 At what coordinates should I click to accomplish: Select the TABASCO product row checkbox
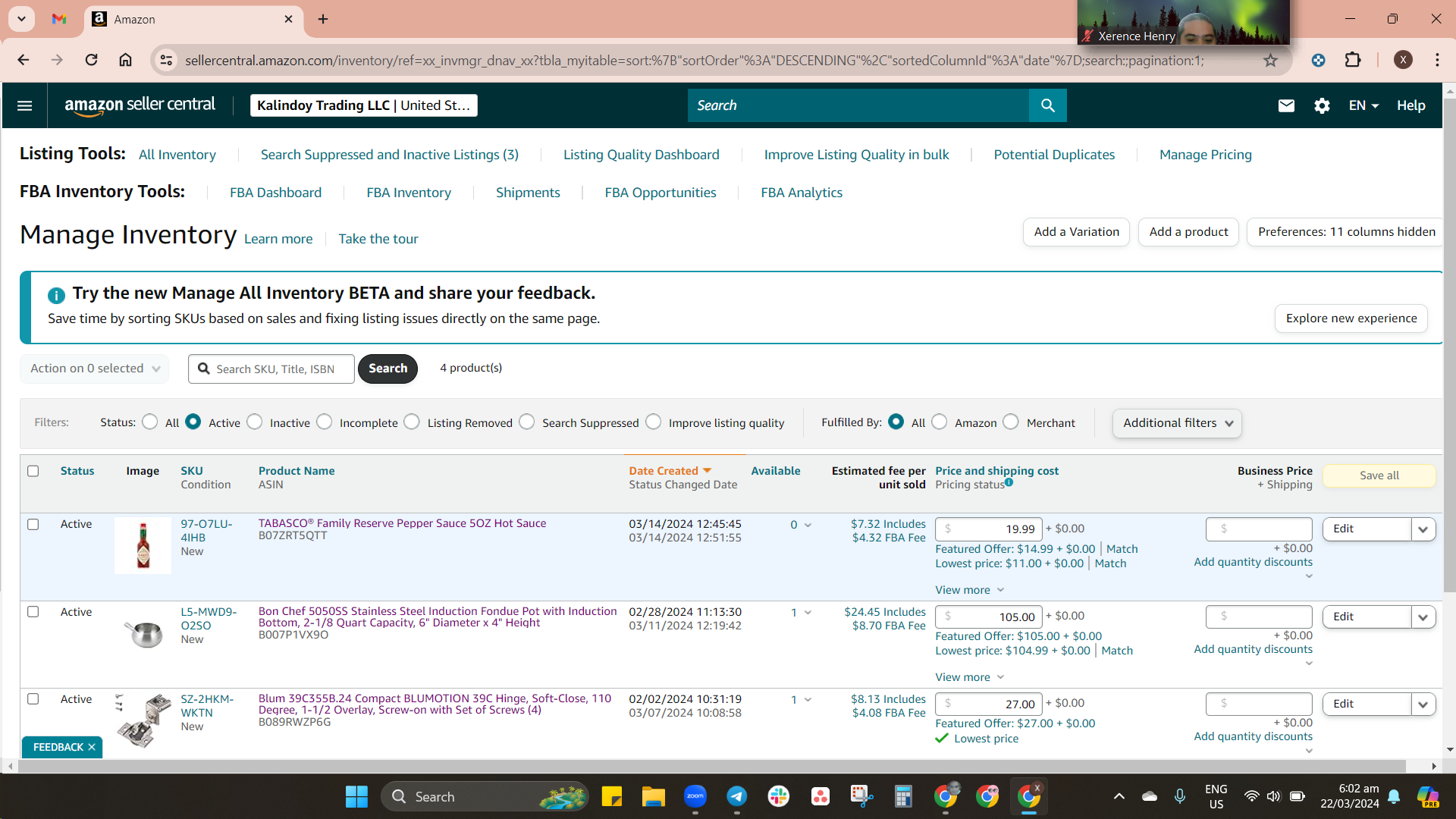click(x=33, y=524)
